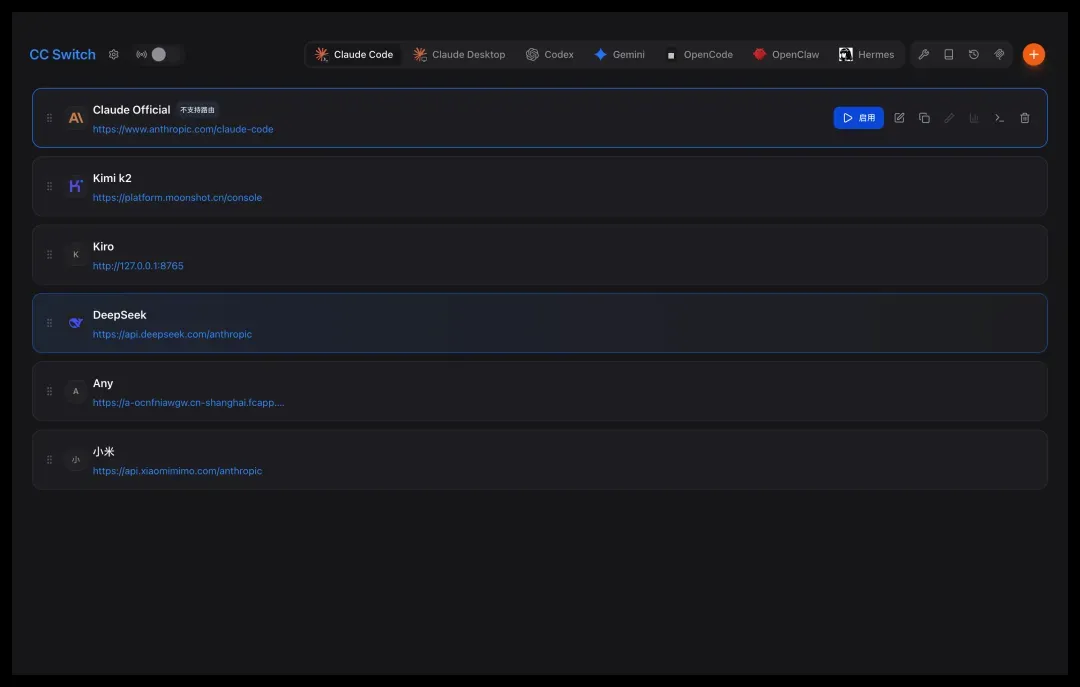
Task: Open the http://127.0.0.1:8765 link
Action: point(138,265)
